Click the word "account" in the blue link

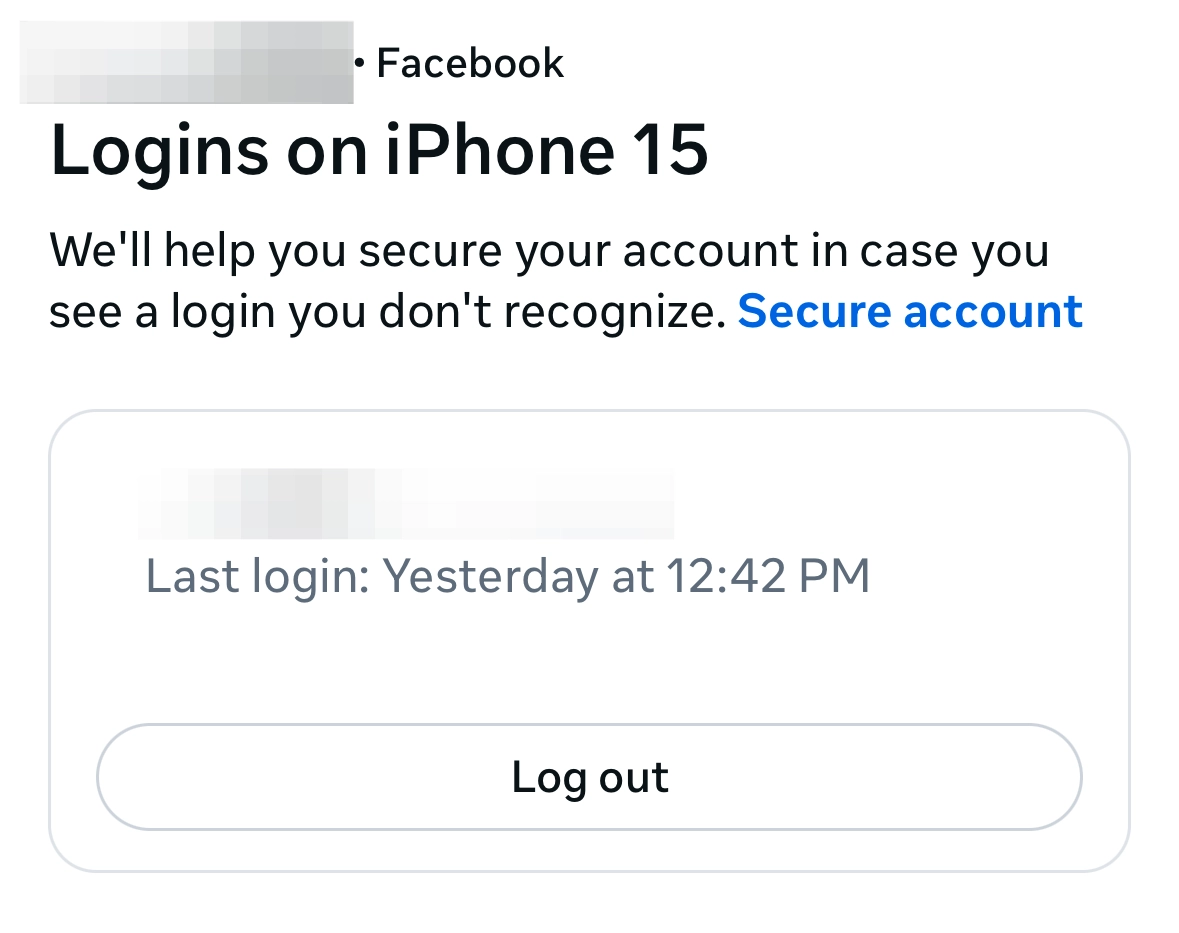[x=993, y=312]
